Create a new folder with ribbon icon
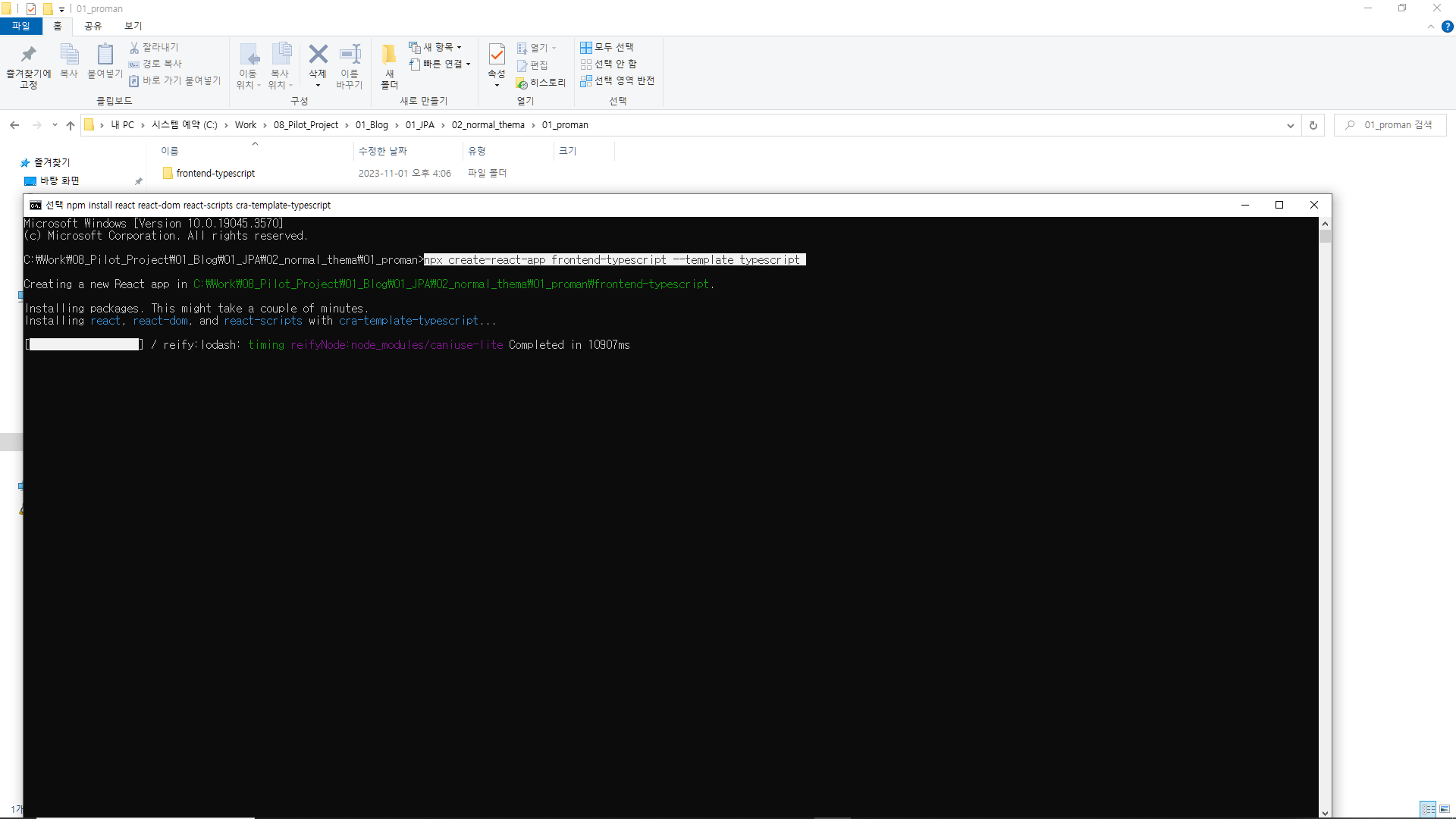 coord(389,55)
